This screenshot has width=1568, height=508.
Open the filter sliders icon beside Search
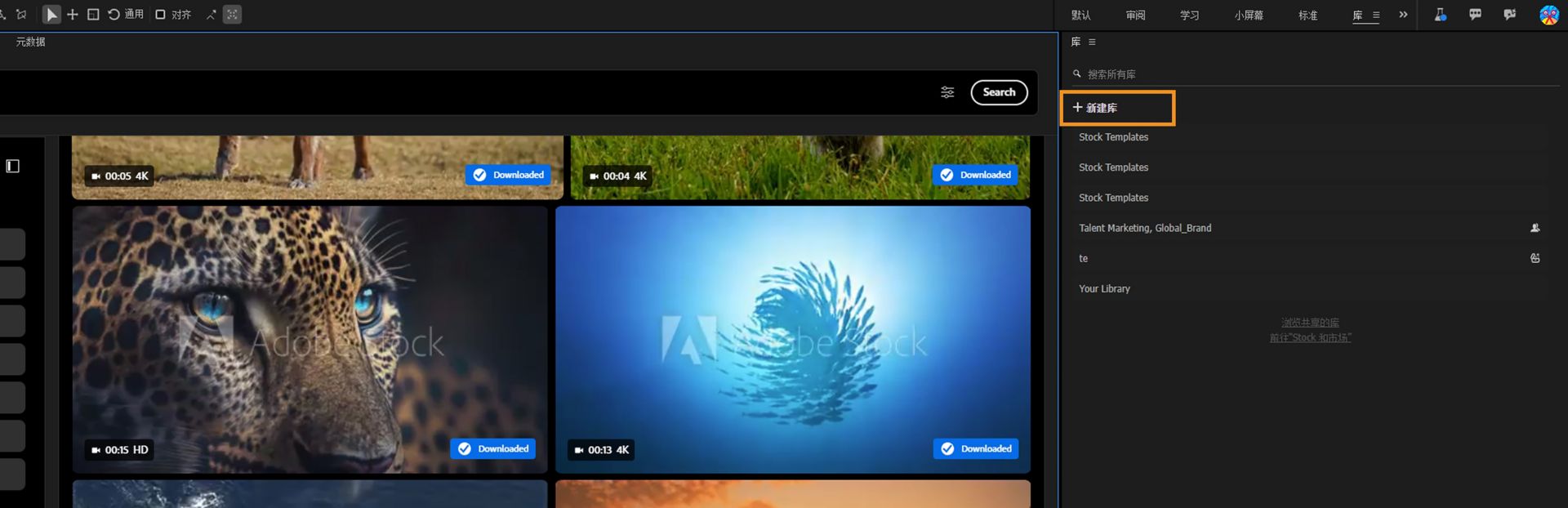pos(947,92)
